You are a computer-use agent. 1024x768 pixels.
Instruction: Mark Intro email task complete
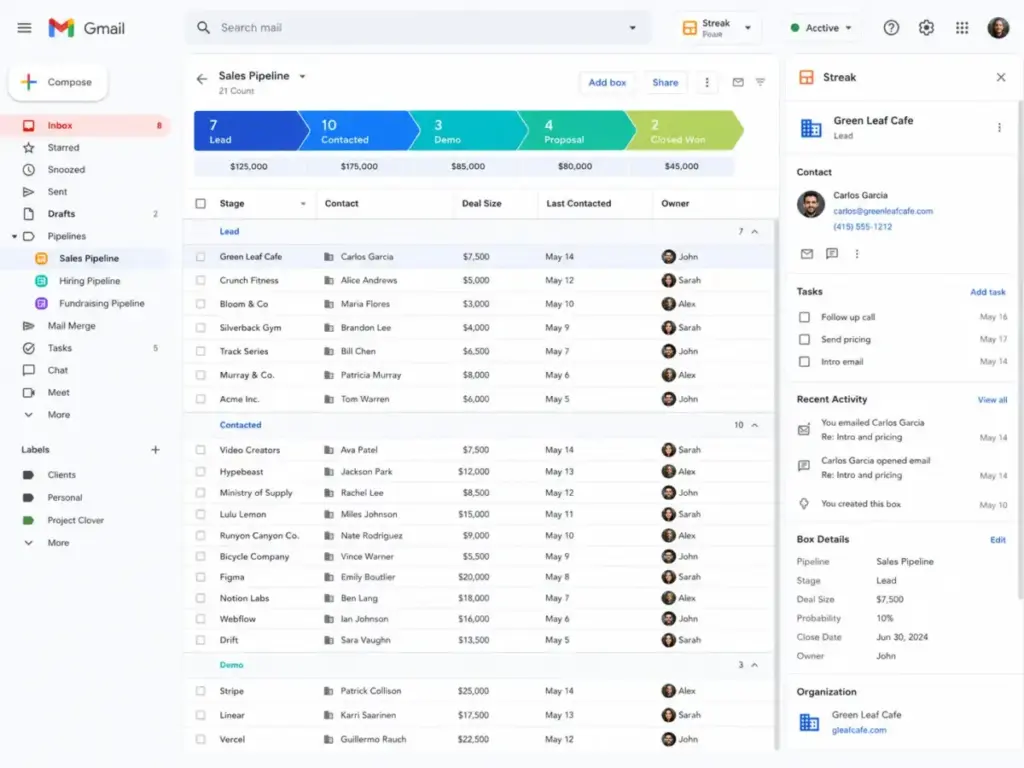[805, 362]
